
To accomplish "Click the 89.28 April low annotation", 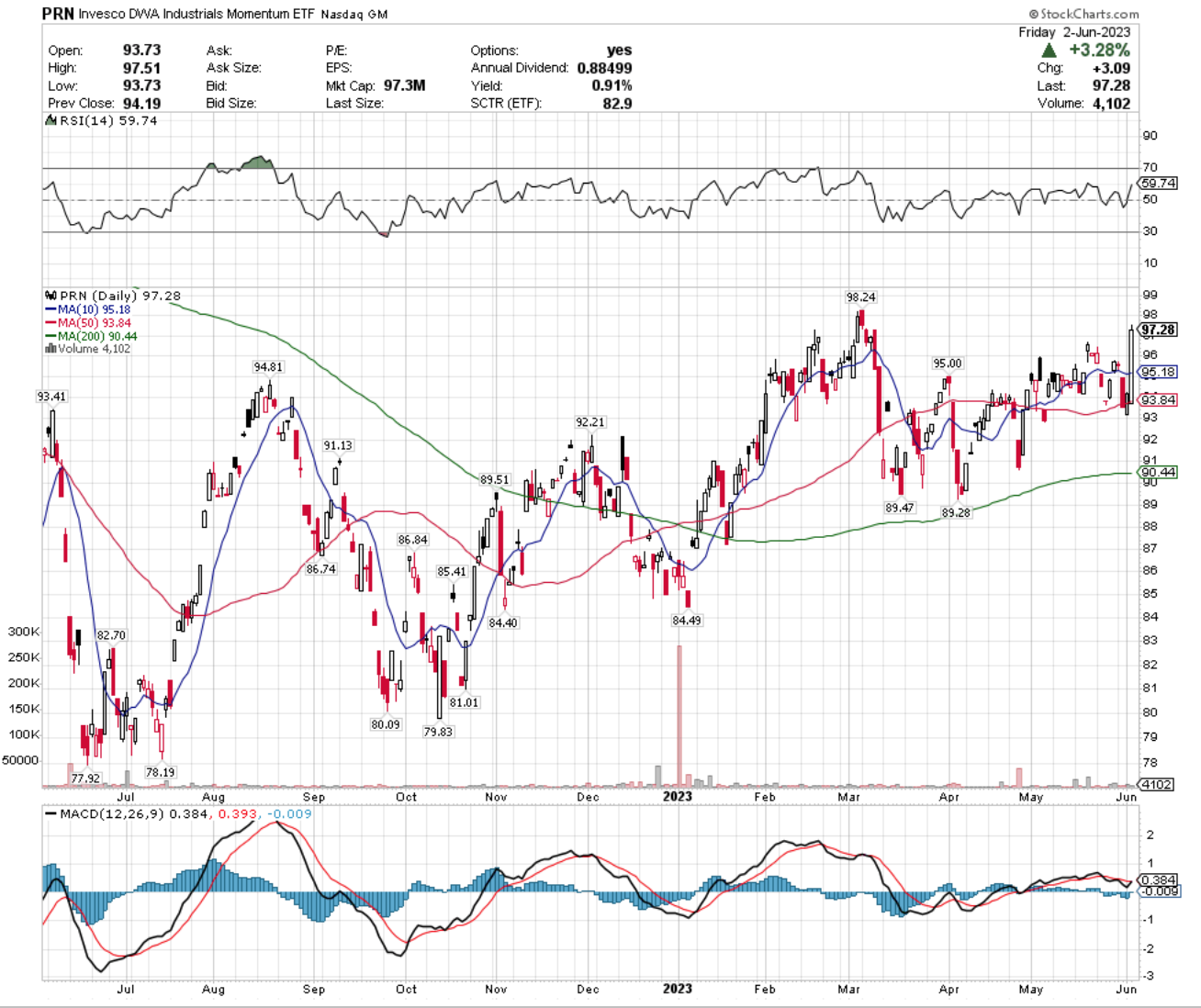I will [x=956, y=513].
